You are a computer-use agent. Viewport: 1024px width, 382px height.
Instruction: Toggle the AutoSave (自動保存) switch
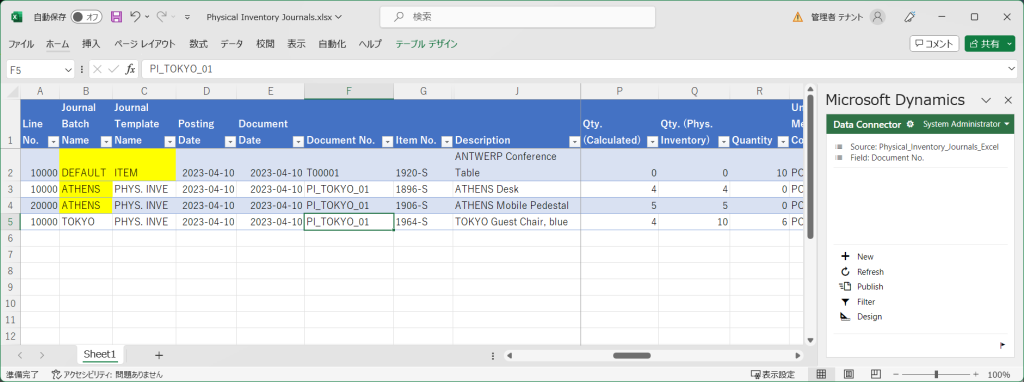tap(86, 17)
